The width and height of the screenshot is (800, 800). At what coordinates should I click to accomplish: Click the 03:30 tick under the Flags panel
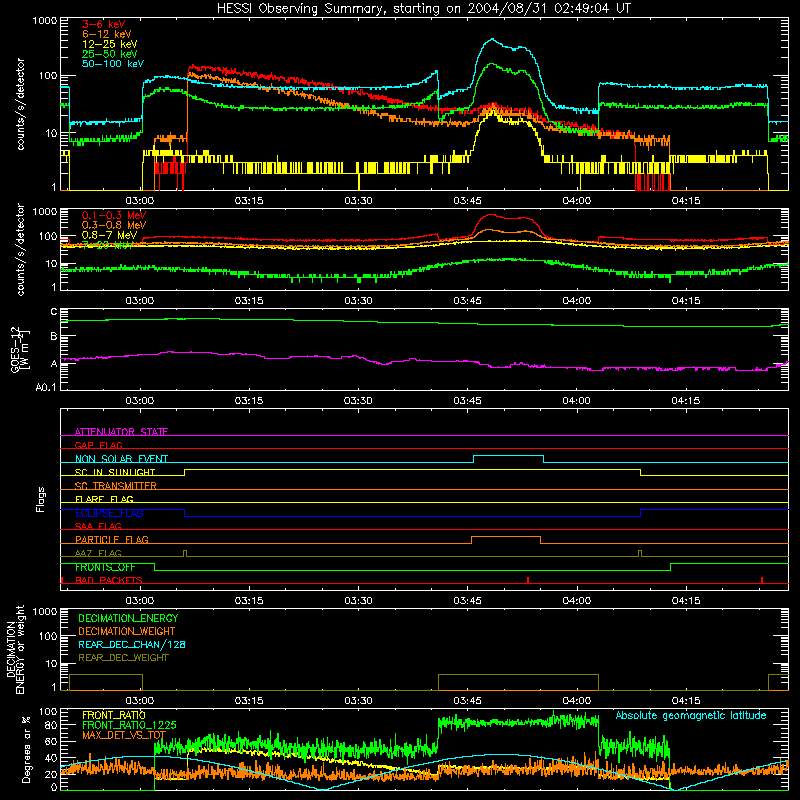point(358,601)
